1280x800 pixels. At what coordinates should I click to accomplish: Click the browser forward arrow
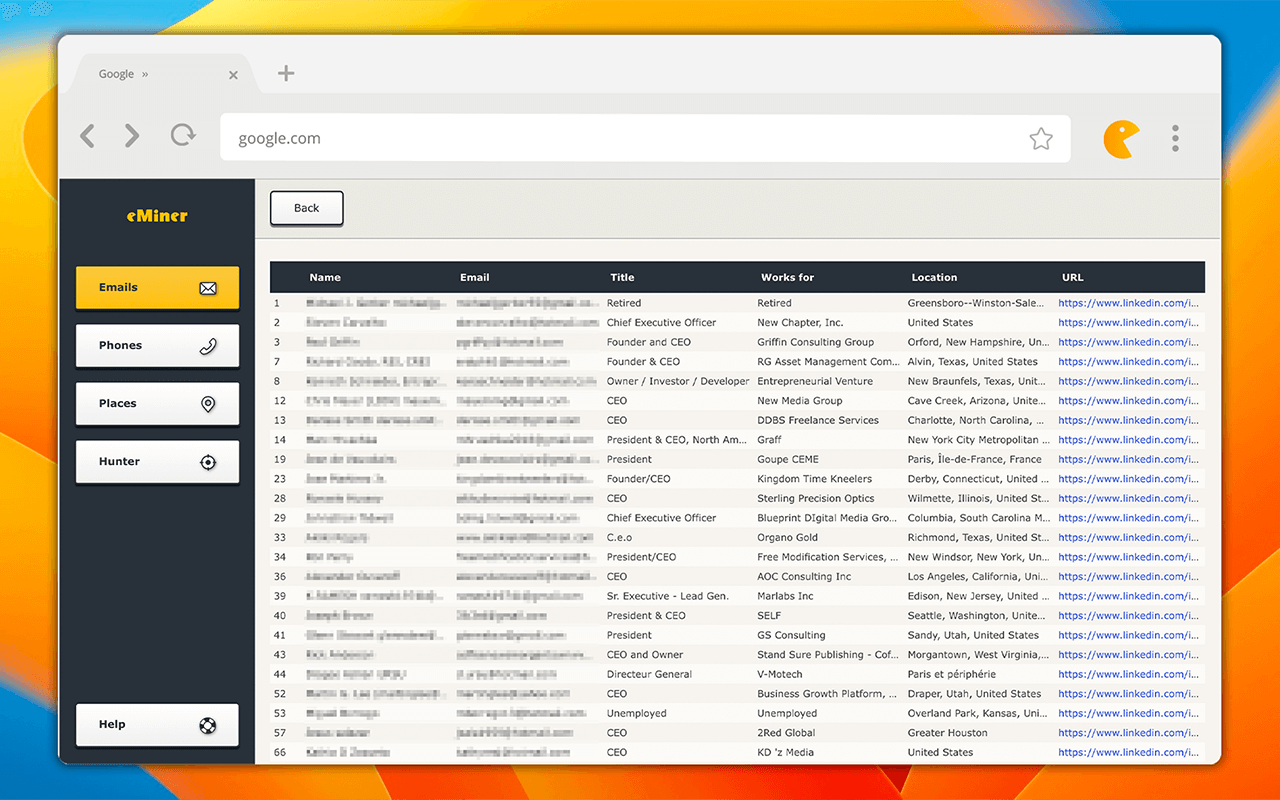[x=132, y=136]
